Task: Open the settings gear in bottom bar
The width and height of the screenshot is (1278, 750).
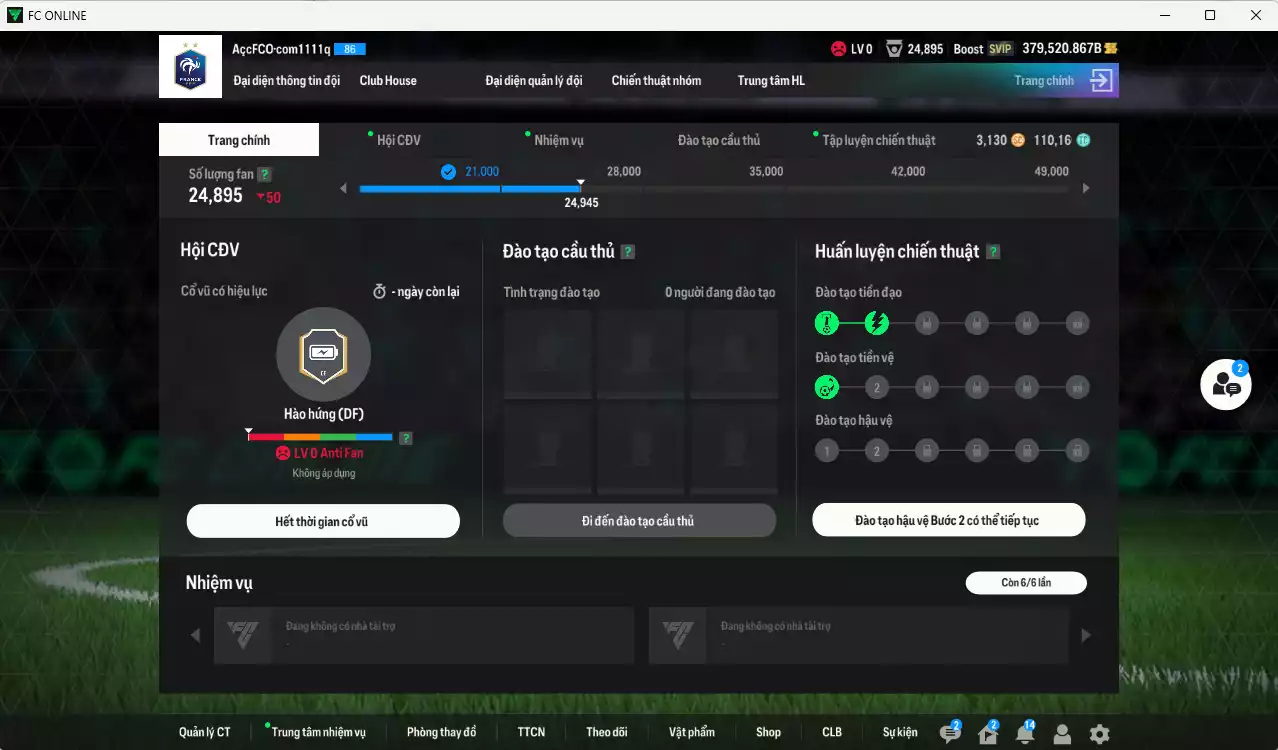Action: (x=1099, y=734)
